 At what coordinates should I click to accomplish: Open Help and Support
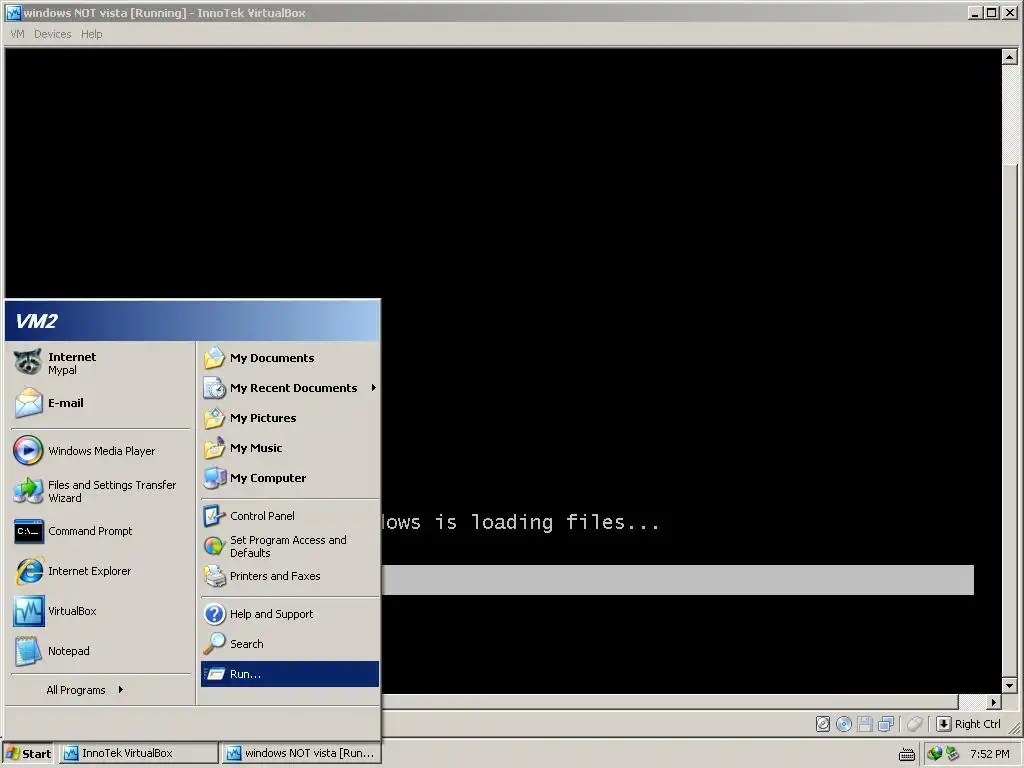pyautogui.click(x=290, y=614)
